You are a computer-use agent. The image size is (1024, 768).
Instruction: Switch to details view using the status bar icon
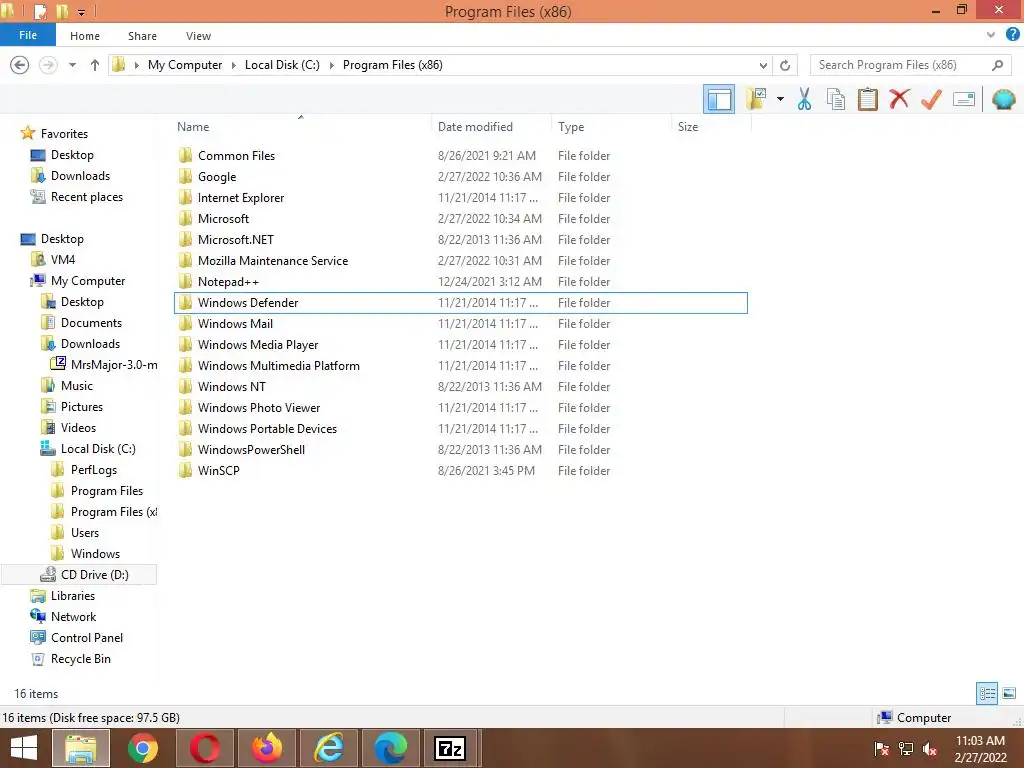coord(987,693)
